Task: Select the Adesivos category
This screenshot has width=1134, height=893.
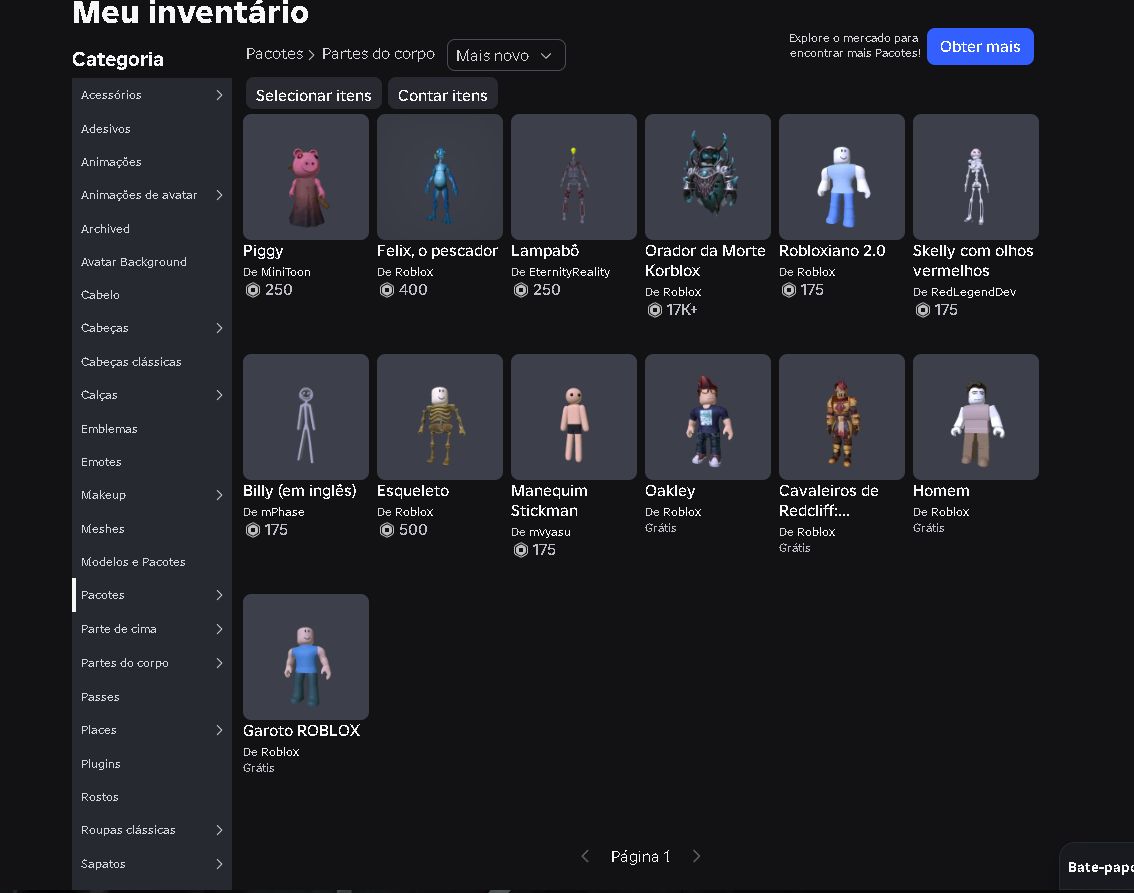Action: [x=152, y=129]
